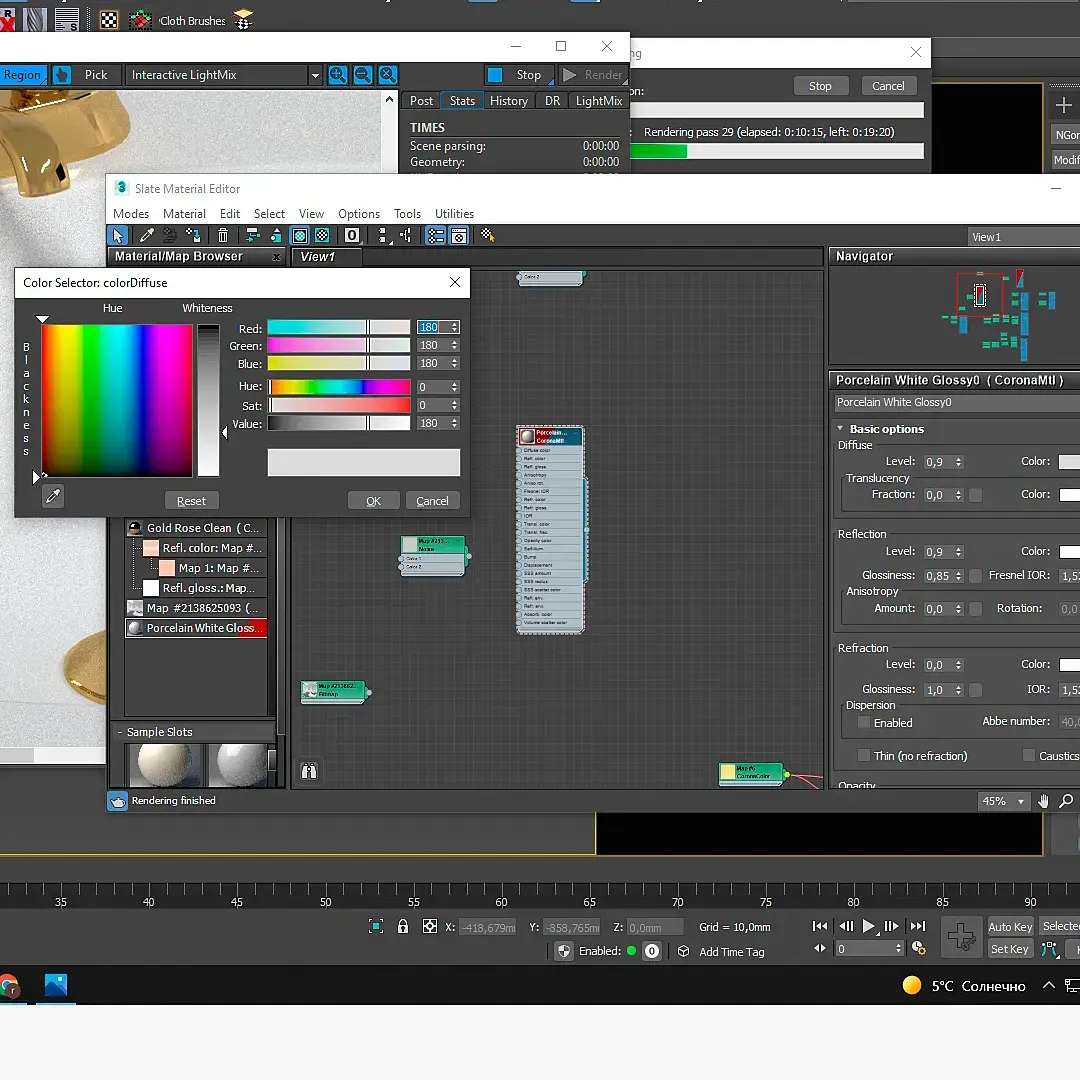Open the Modes menu
The image size is (1080, 1080).
click(x=131, y=214)
